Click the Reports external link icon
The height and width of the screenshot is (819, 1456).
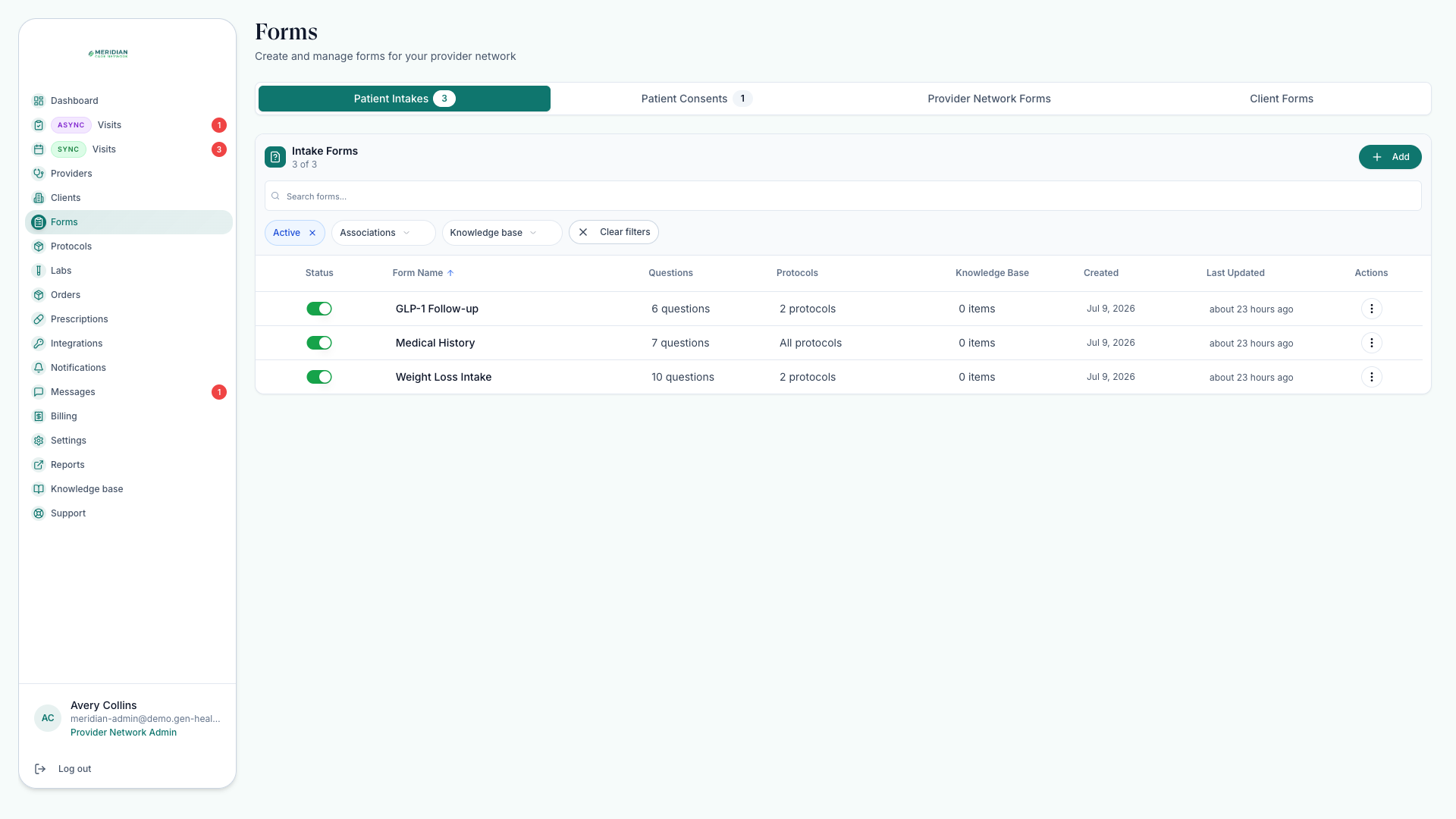tap(39, 465)
